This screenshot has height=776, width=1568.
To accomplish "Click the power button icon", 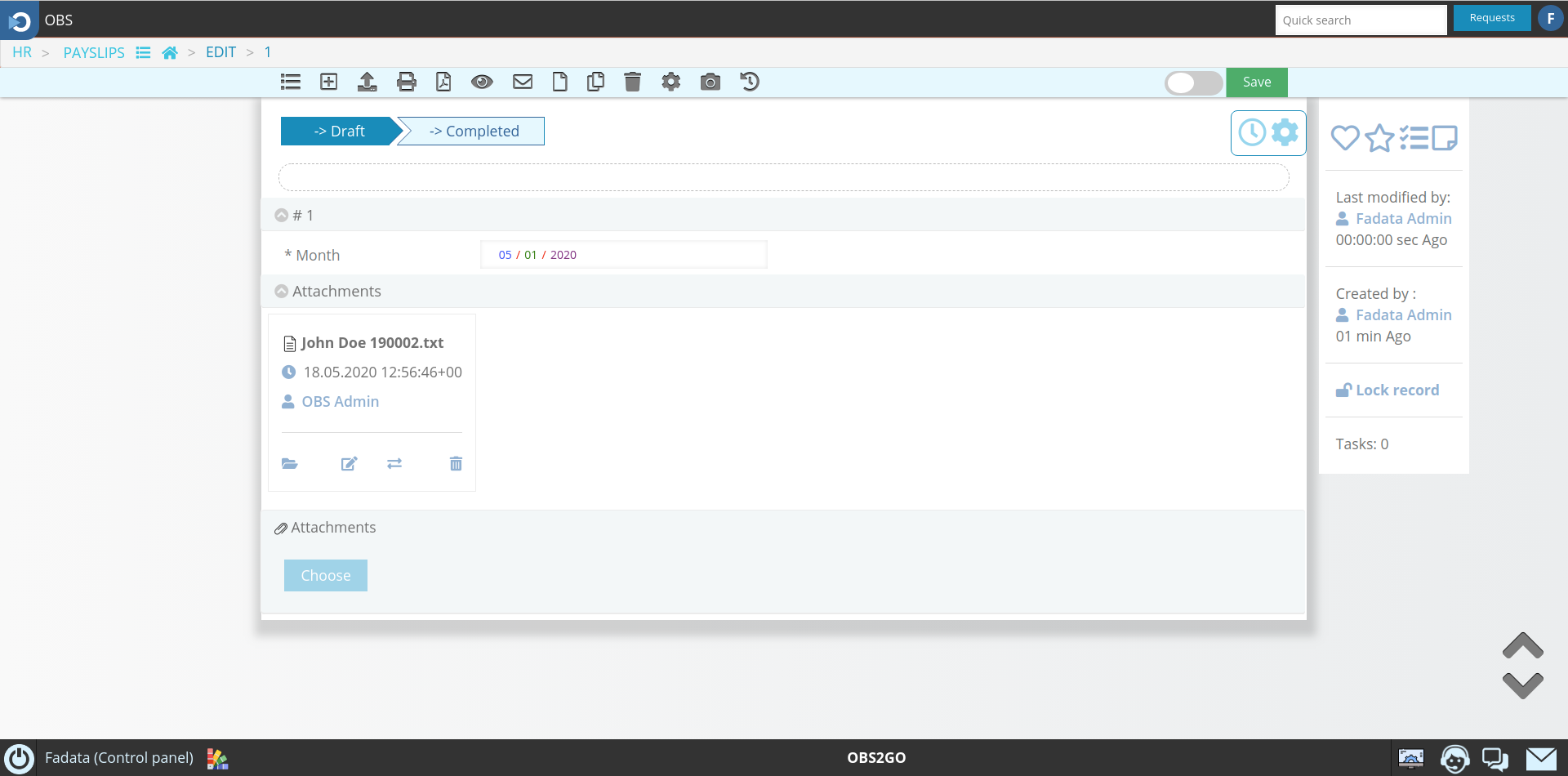I will tap(19, 758).
